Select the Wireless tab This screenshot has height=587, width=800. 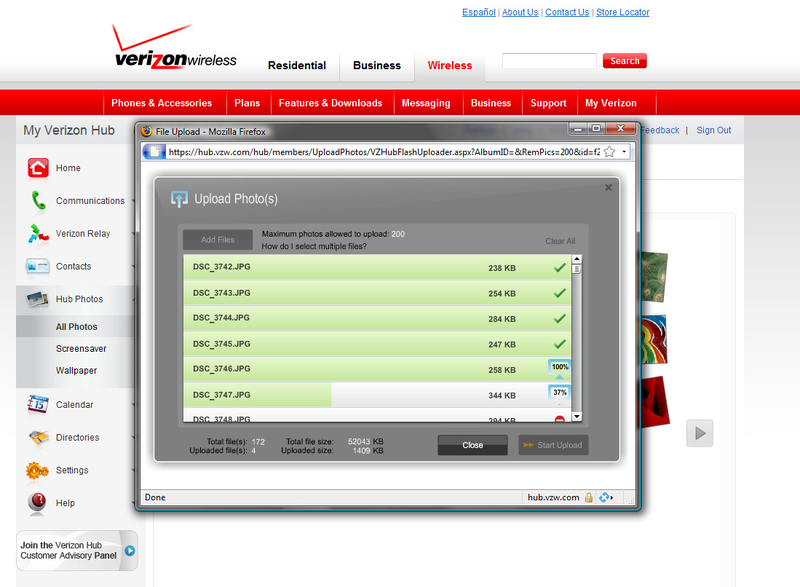pyautogui.click(x=450, y=65)
